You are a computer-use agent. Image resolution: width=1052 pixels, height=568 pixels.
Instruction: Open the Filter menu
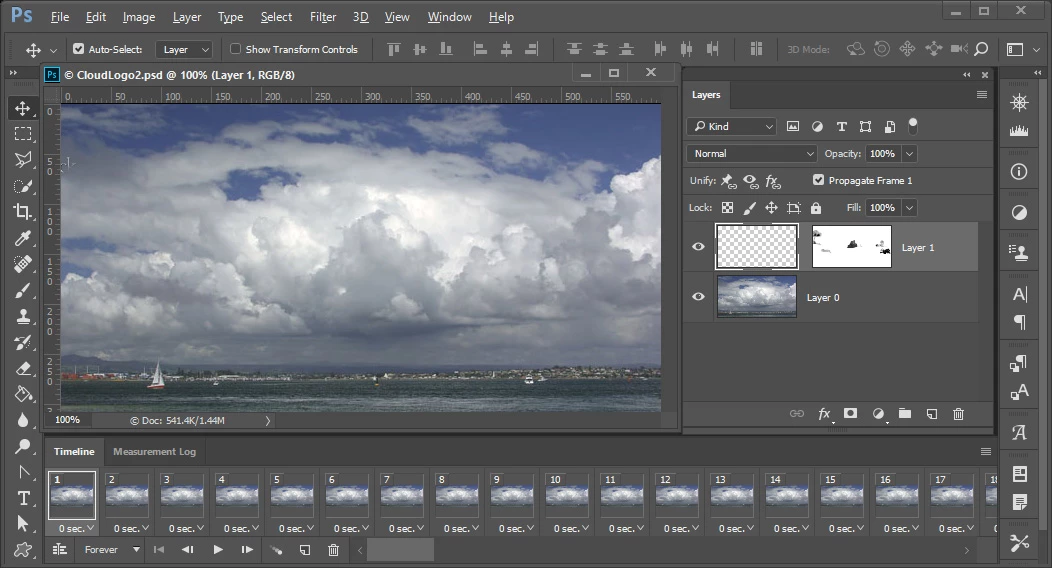[x=323, y=17]
